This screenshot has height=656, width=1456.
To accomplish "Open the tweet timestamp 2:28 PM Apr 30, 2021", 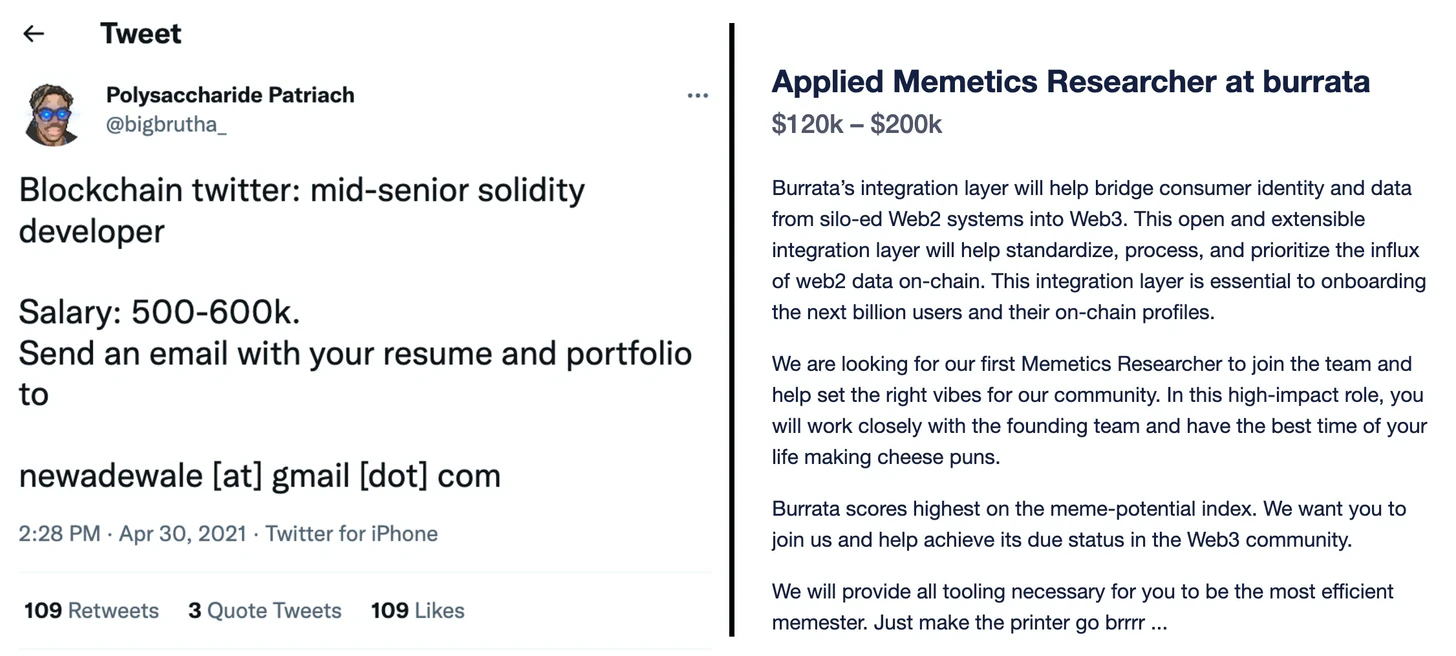I will click(x=132, y=533).
